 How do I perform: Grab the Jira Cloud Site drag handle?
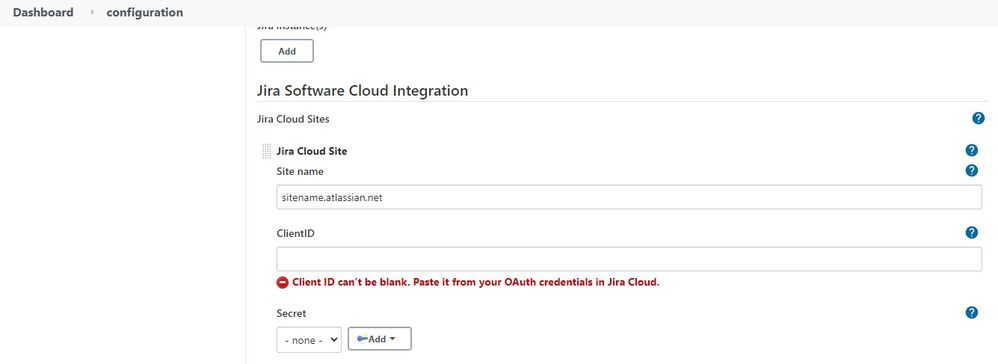267,151
